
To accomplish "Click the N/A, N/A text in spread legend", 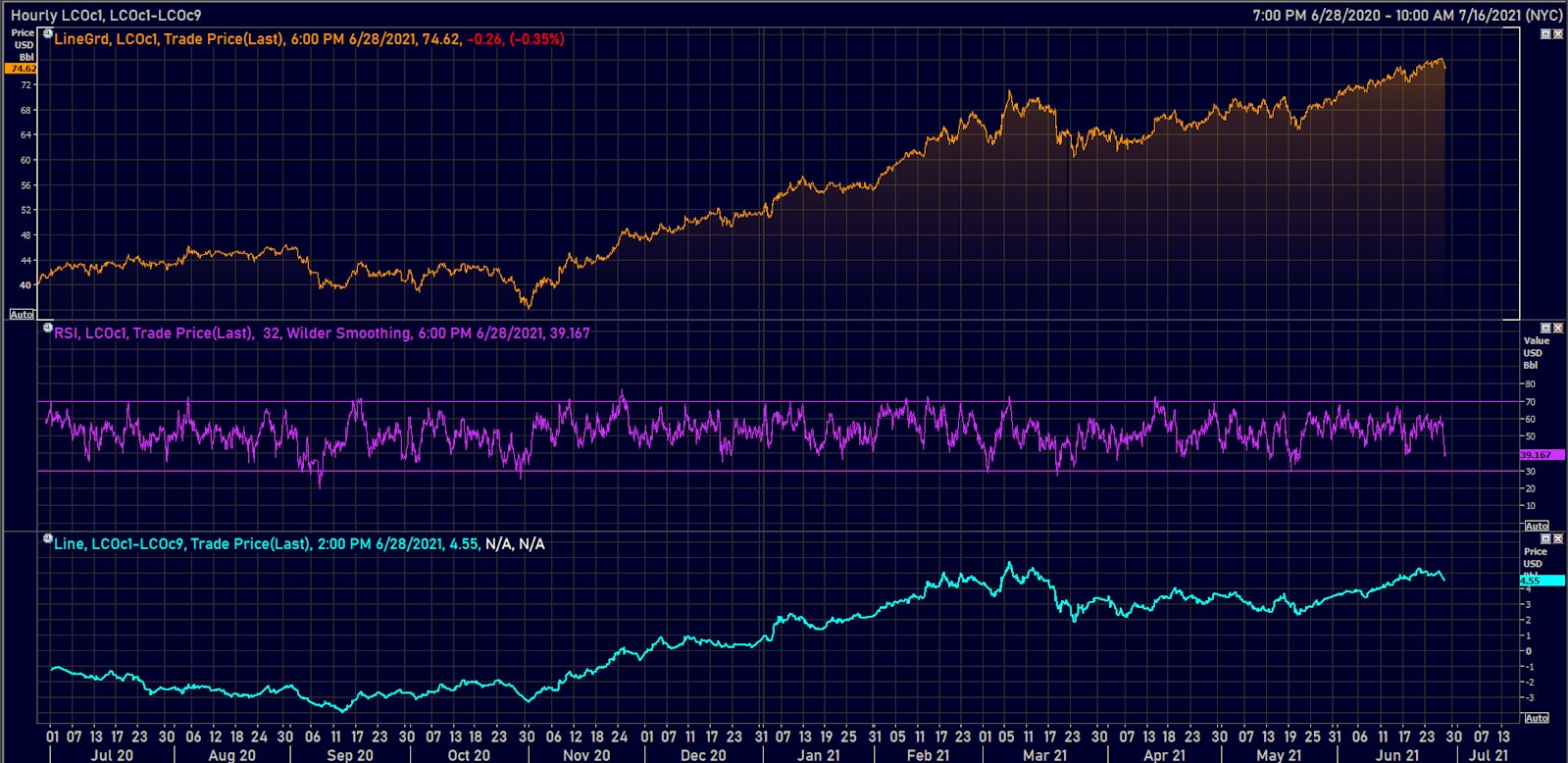I will [515, 543].
